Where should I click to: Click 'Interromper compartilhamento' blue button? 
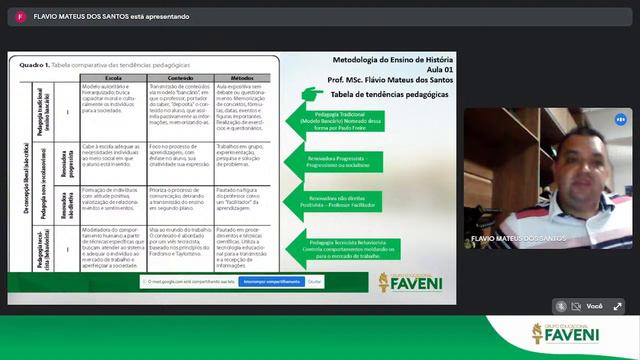pos(271,282)
